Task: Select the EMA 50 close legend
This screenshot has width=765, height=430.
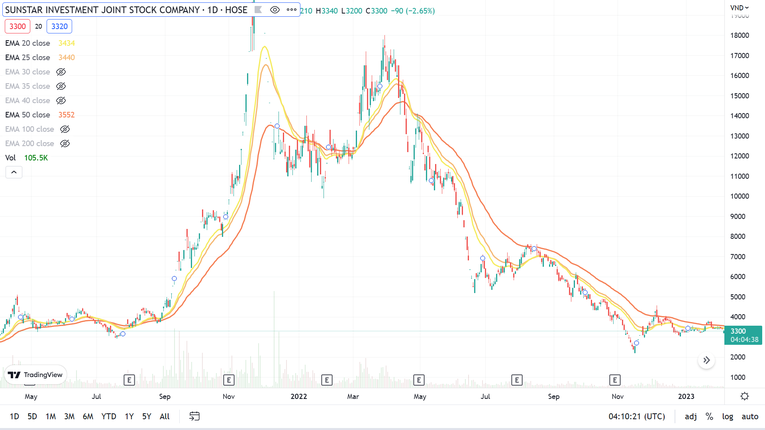Action: click(x=27, y=115)
